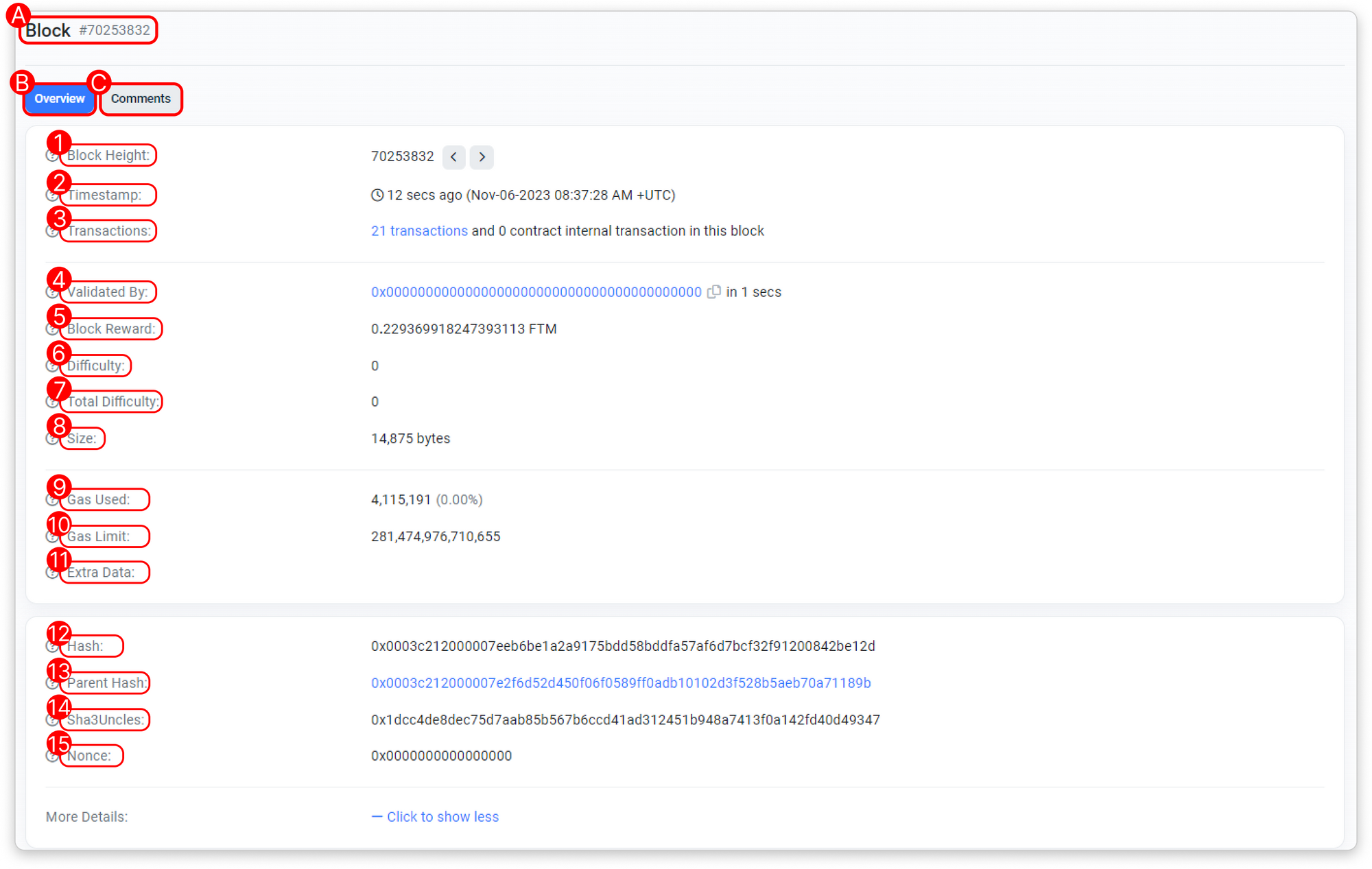Click help icon beside Gas Limit

(x=51, y=537)
